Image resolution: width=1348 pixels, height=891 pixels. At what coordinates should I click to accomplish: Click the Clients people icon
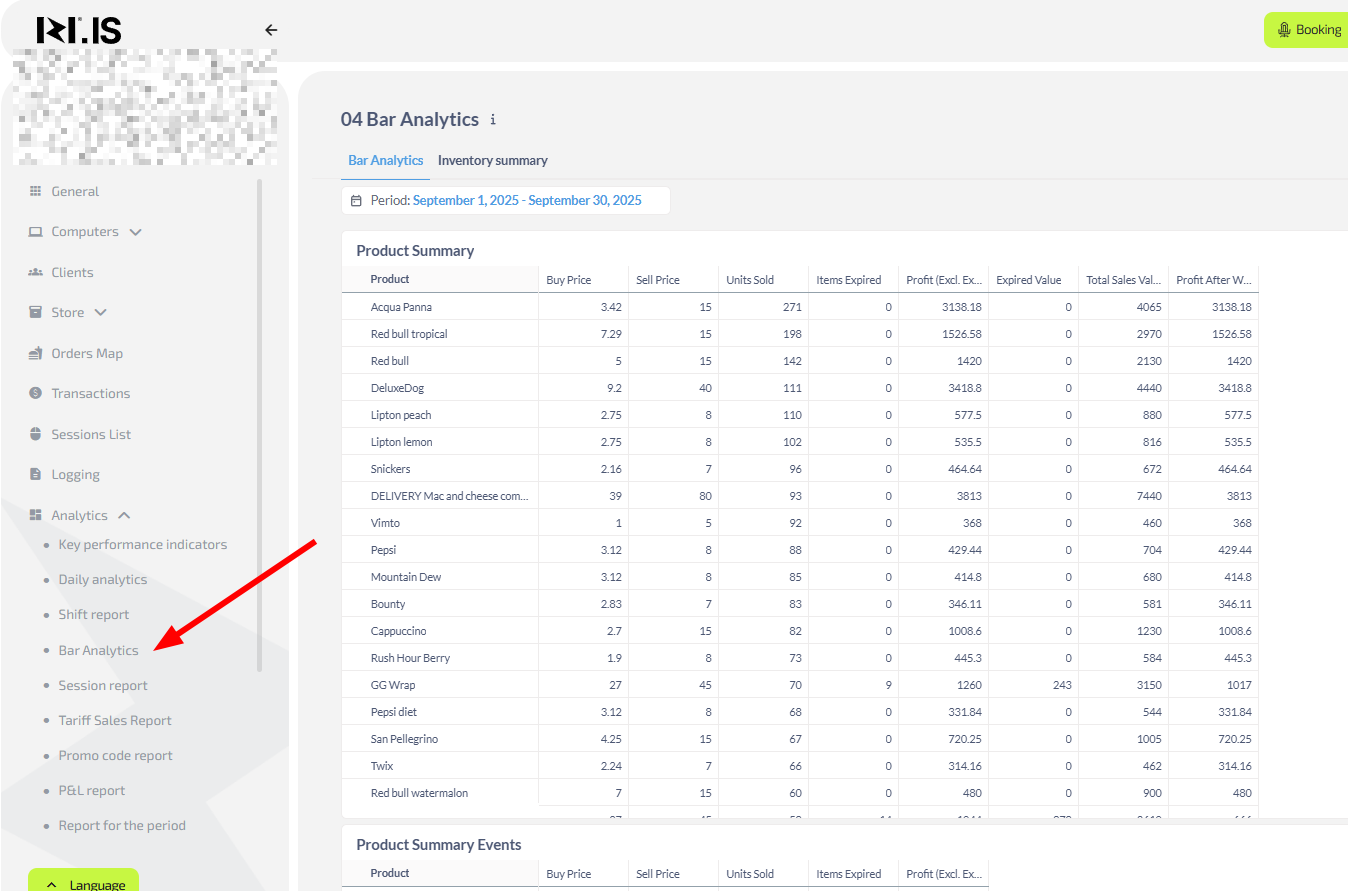click(x=35, y=272)
